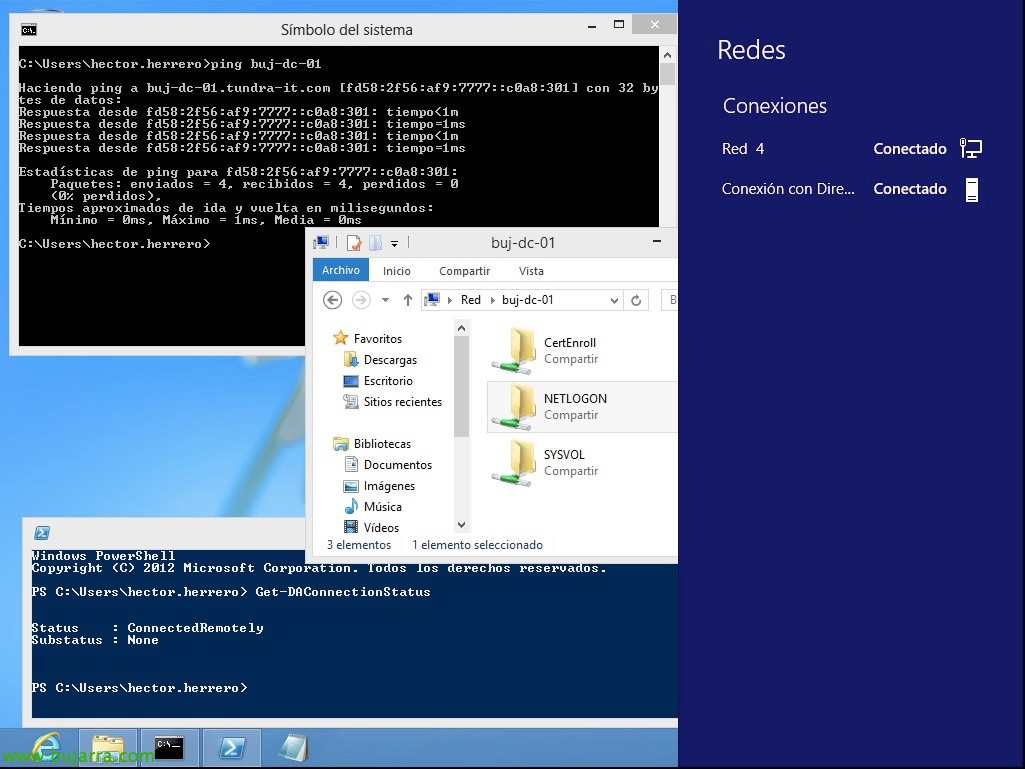Click the computer icon in the address bar
The height and width of the screenshot is (769, 1025).
coord(432,299)
